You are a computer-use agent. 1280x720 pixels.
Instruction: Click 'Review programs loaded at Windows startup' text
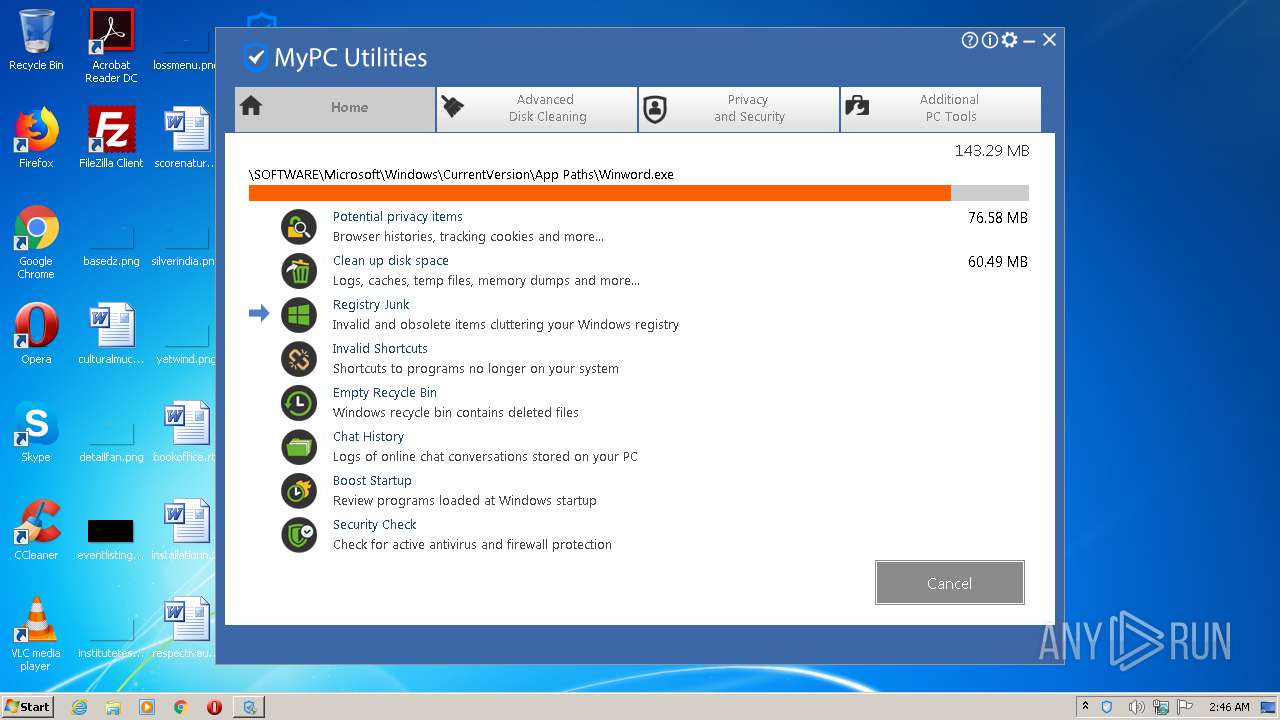tap(464, 501)
